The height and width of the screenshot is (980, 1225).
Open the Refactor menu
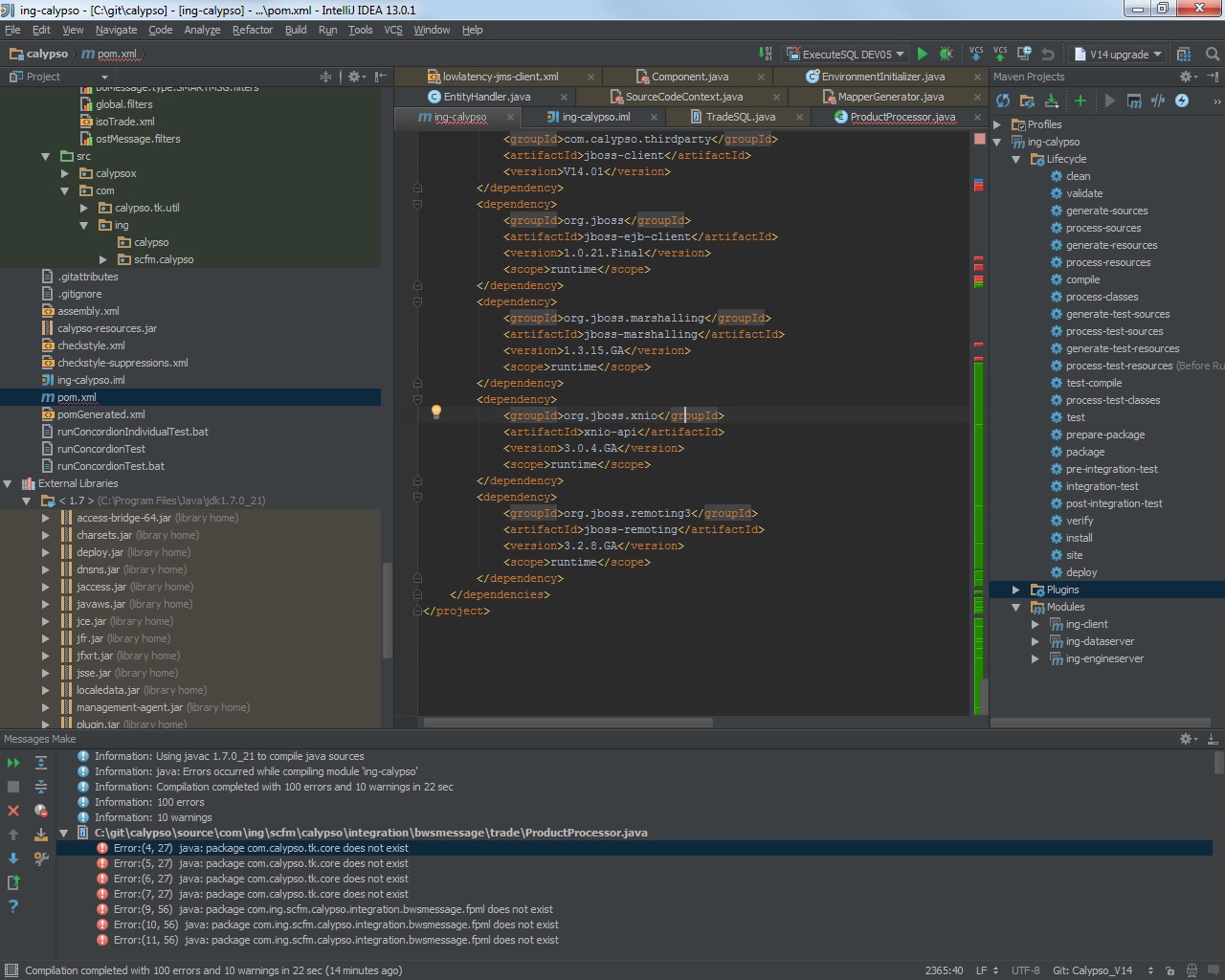(252, 30)
